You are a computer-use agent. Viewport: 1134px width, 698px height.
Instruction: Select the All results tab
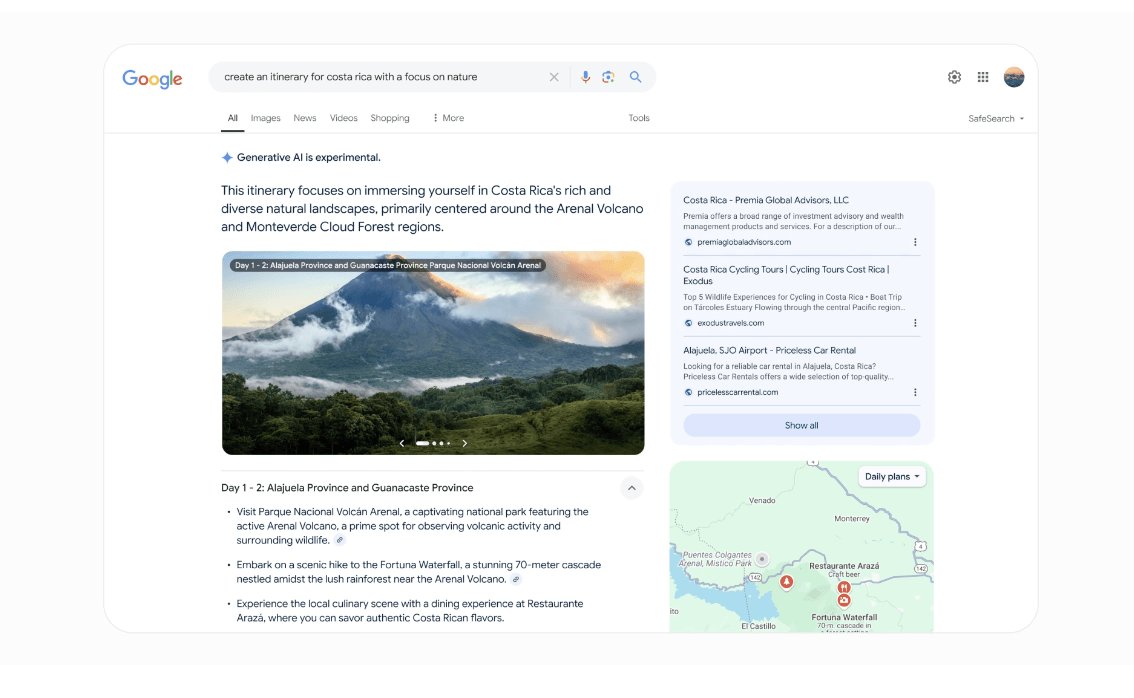232,118
